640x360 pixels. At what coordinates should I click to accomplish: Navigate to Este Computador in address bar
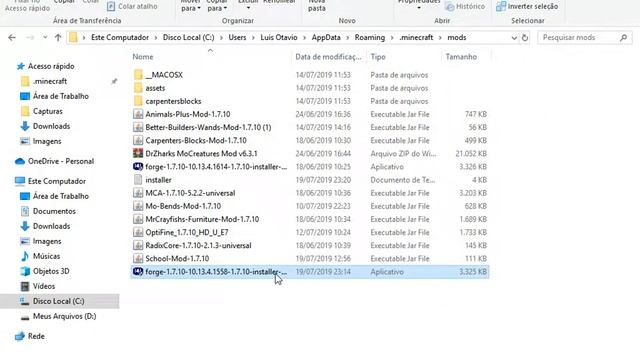pyautogui.click(x=120, y=38)
